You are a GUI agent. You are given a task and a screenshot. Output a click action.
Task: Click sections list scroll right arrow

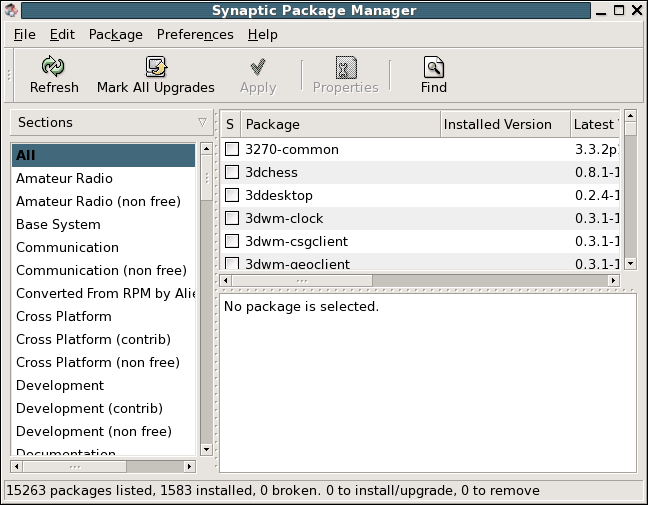click(x=189, y=467)
